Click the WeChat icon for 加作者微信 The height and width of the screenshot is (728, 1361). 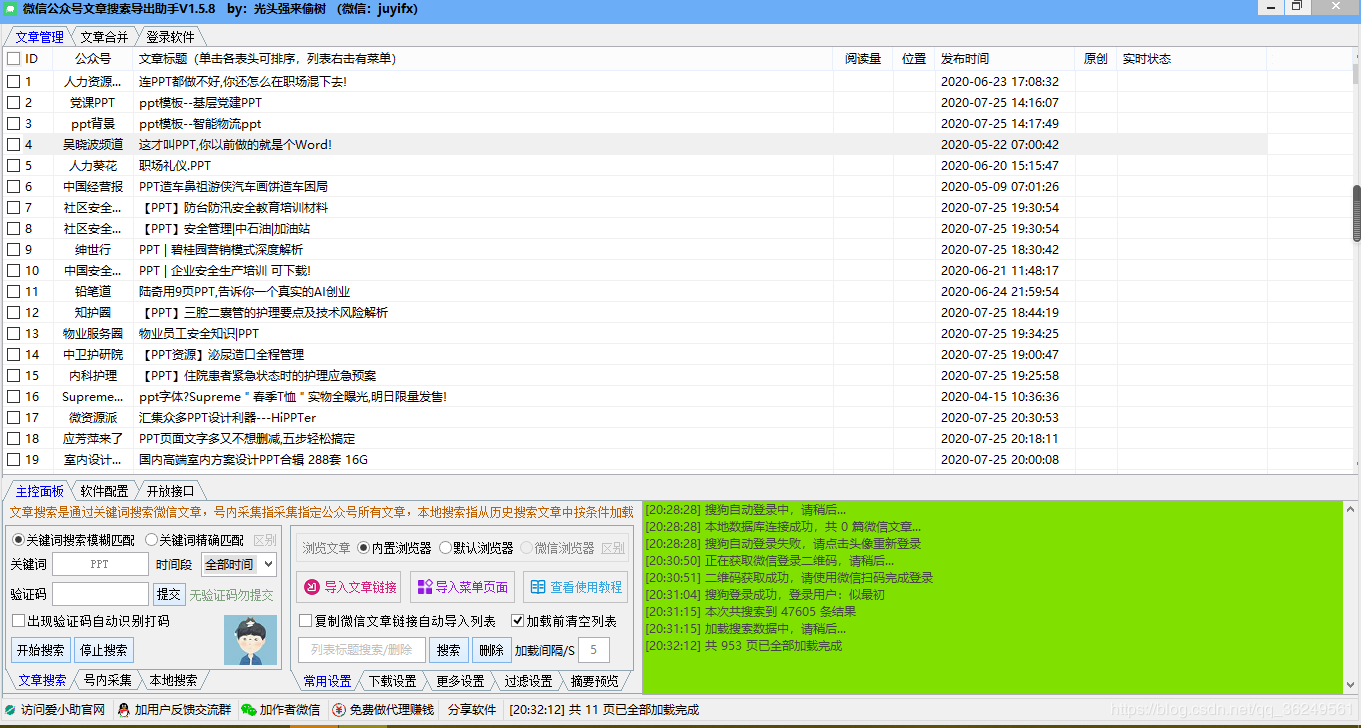coord(249,710)
